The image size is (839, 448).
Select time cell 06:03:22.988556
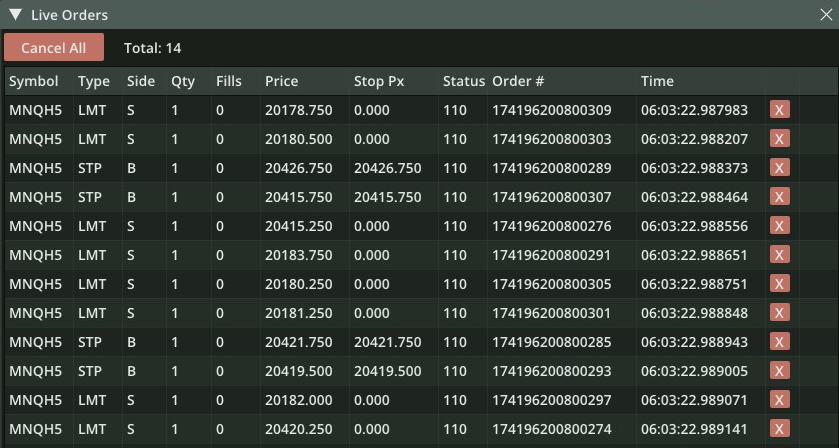coord(694,226)
